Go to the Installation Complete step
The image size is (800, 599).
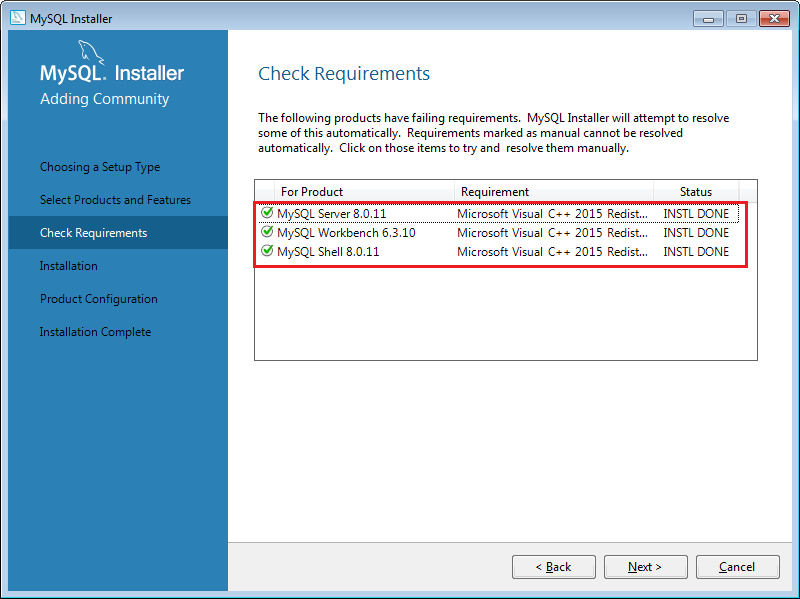[95, 332]
